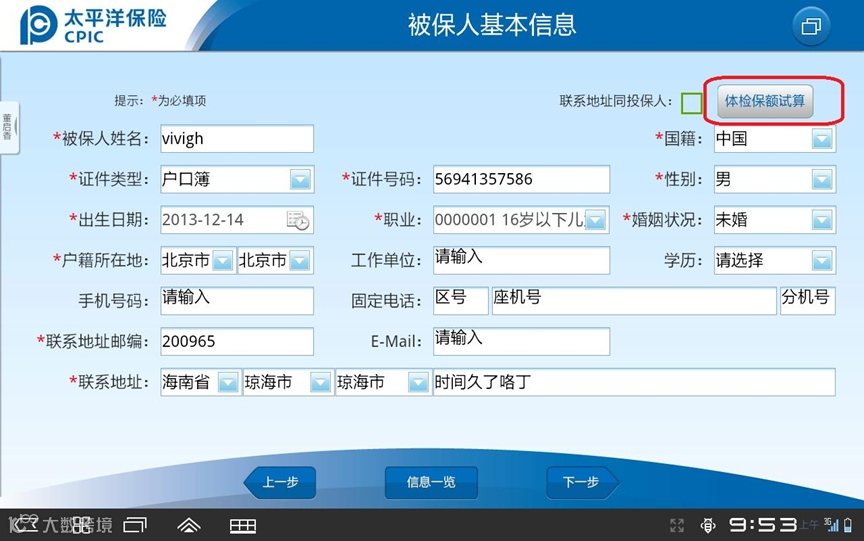Open the side tab on left edge
The image size is (864, 541).
9,127
